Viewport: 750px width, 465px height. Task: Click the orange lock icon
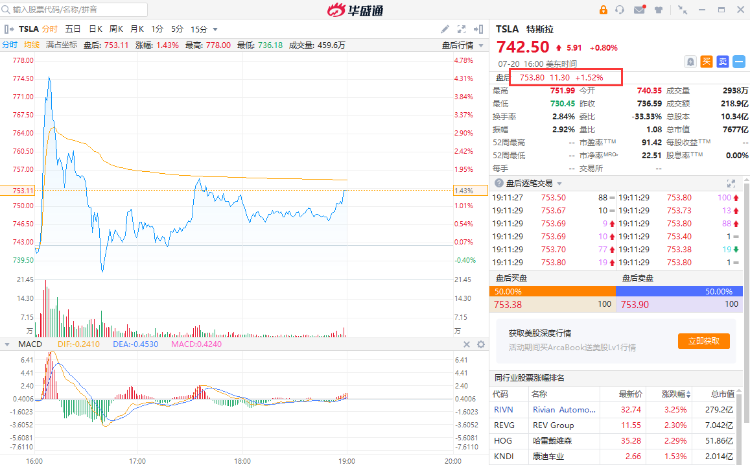pos(603,10)
